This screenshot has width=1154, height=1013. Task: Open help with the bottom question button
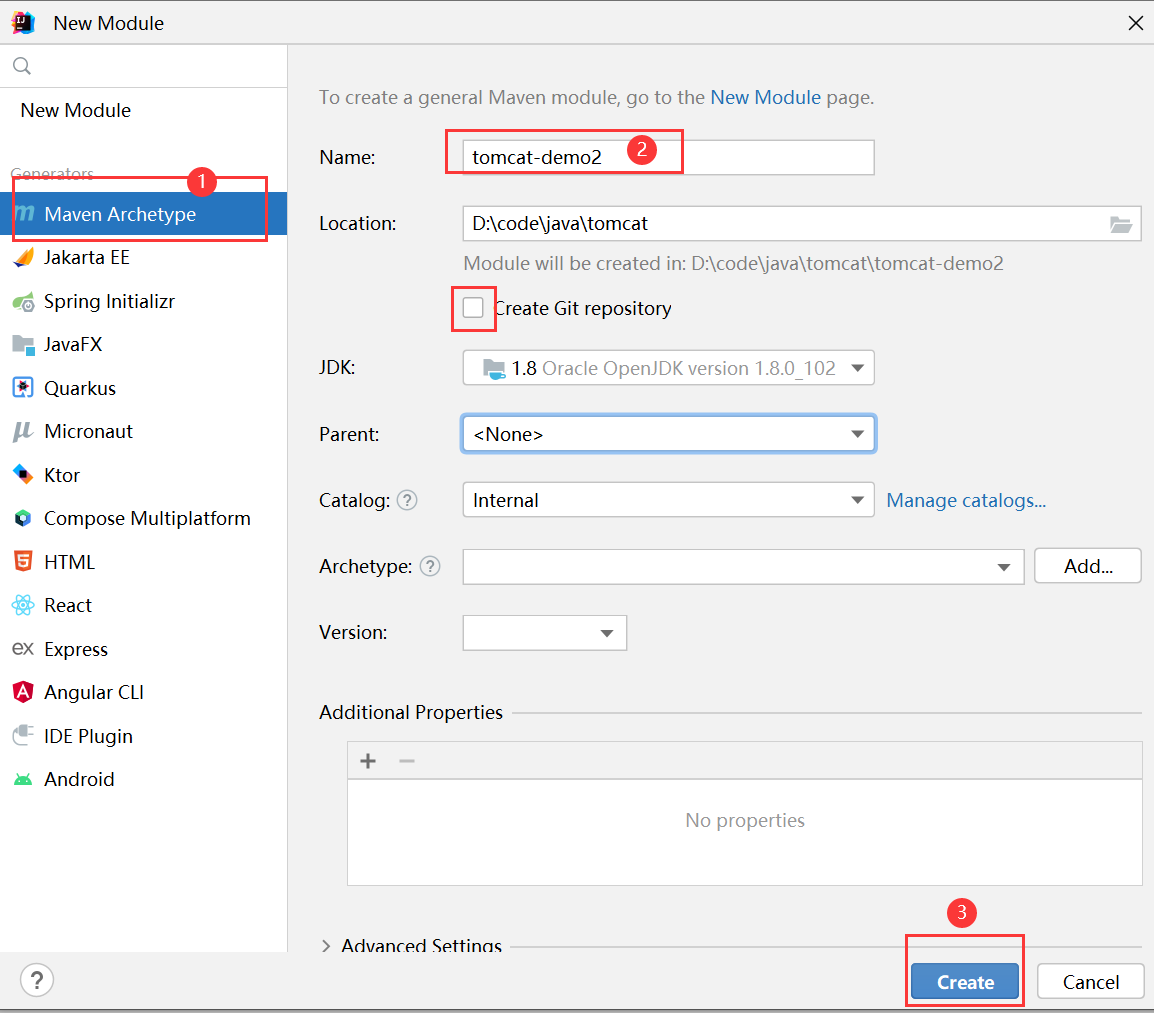click(x=37, y=981)
